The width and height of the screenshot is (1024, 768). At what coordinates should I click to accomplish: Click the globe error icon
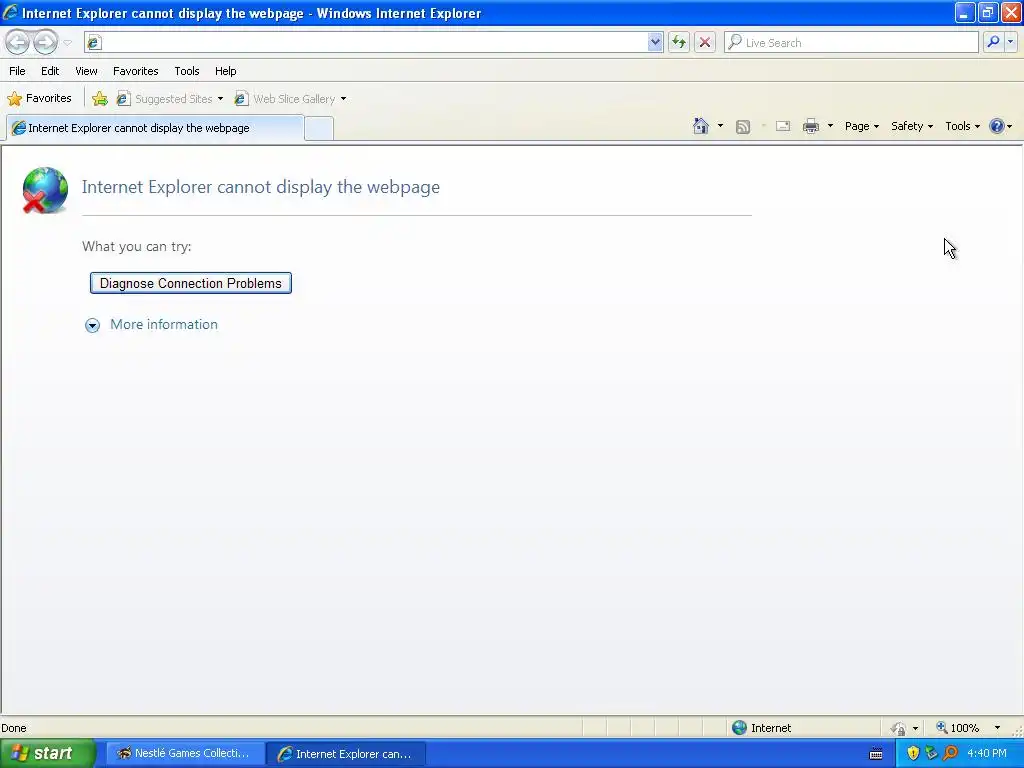point(45,190)
